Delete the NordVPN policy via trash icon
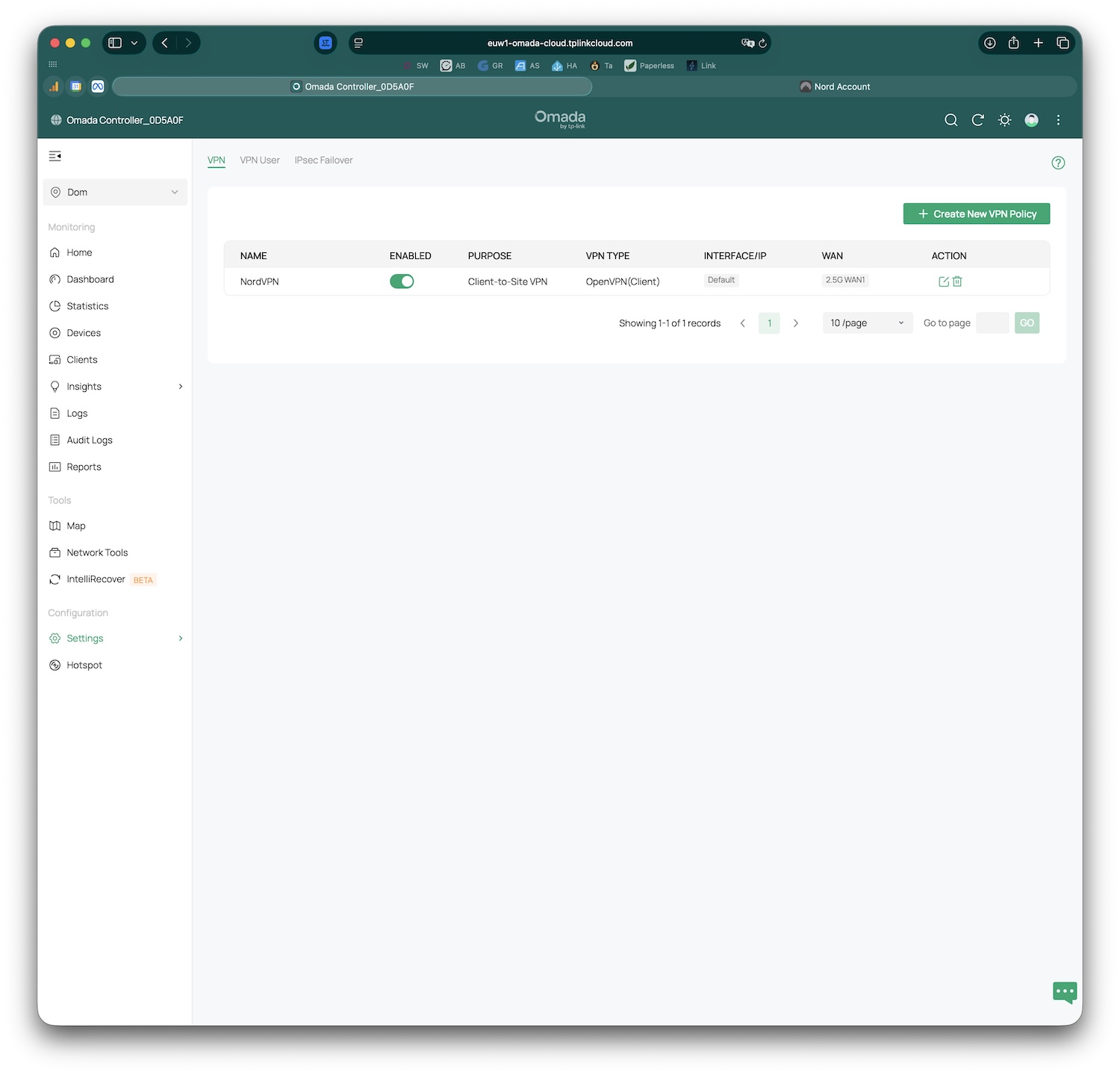Screen dimensions: 1120x1075 coord(957,281)
